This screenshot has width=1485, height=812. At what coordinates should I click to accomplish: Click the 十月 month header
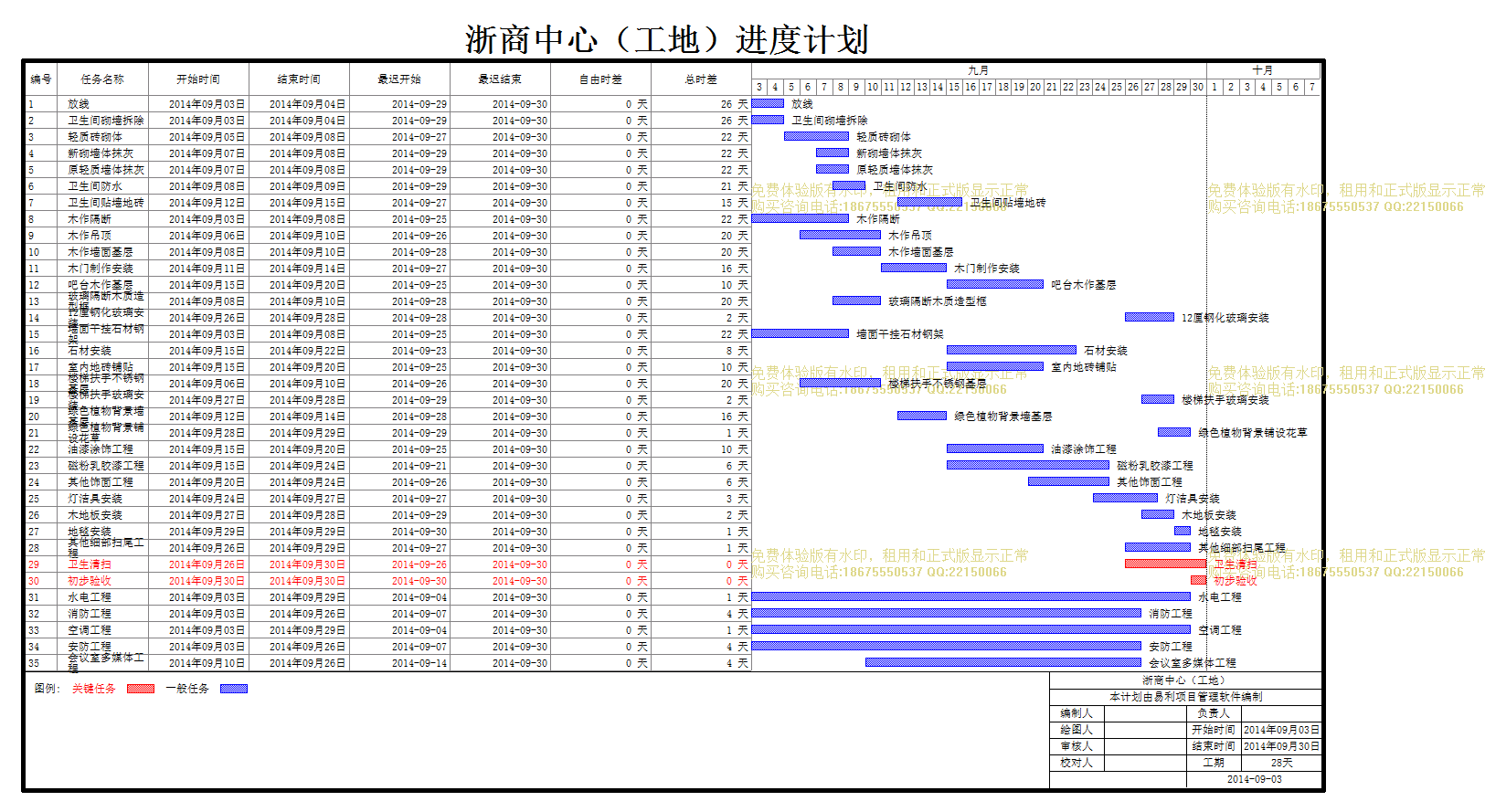point(1263,70)
